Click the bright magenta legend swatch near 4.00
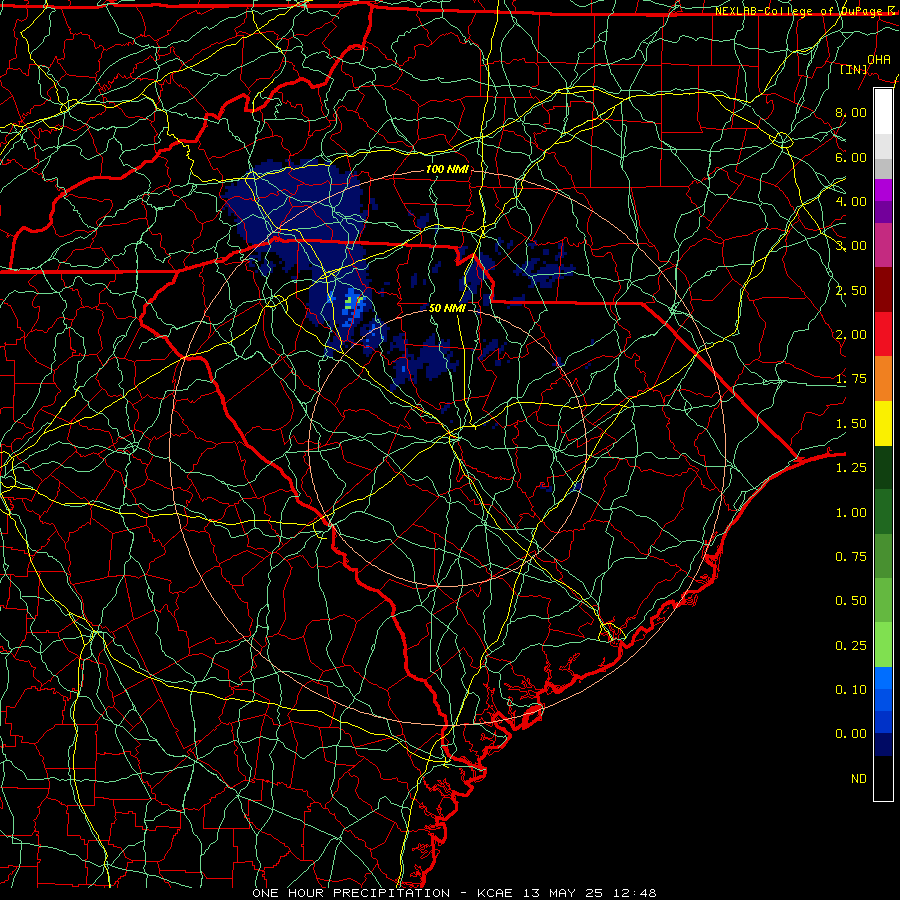The image size is (900, 900). click(x=883, y=190)
